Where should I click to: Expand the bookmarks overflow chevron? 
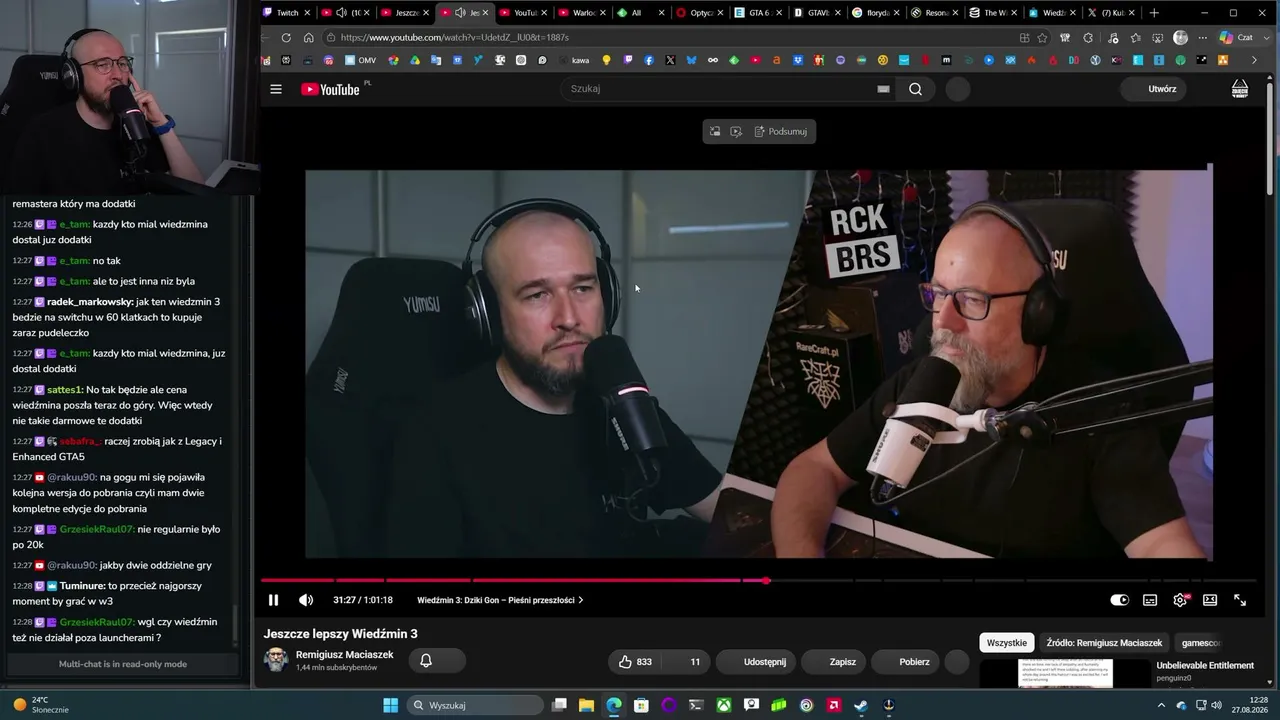click(1254, 60)
